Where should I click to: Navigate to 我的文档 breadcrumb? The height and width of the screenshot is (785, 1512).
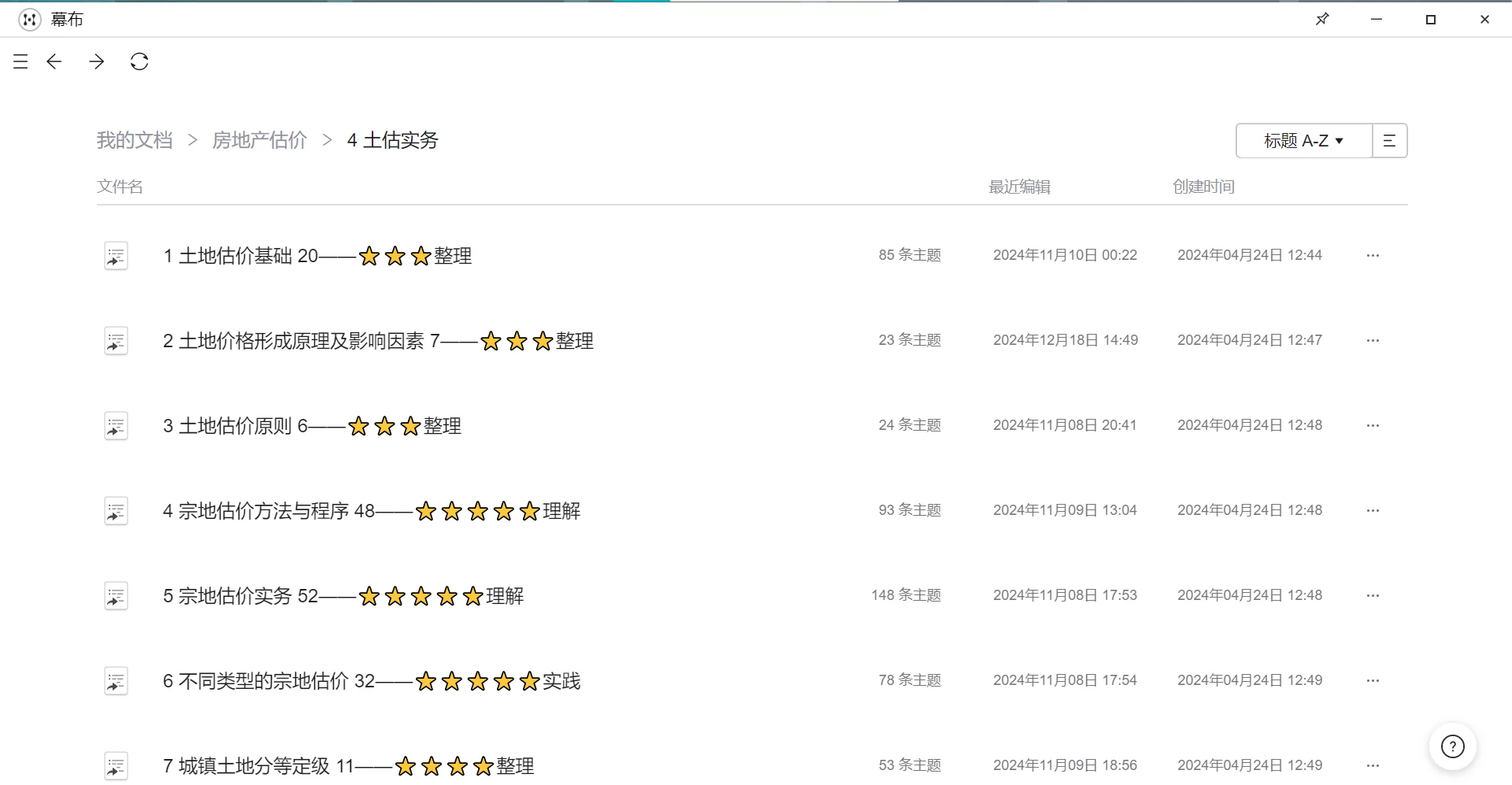tap(135, 140)
